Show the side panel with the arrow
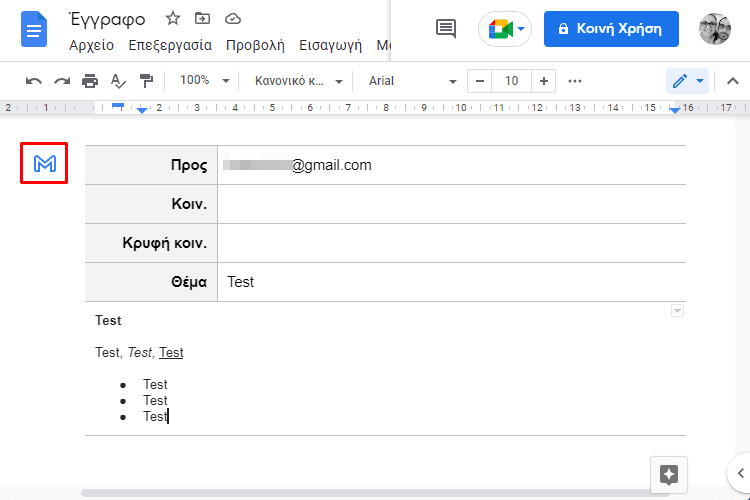This screenshot has width=750, height=500. point(740,473)
